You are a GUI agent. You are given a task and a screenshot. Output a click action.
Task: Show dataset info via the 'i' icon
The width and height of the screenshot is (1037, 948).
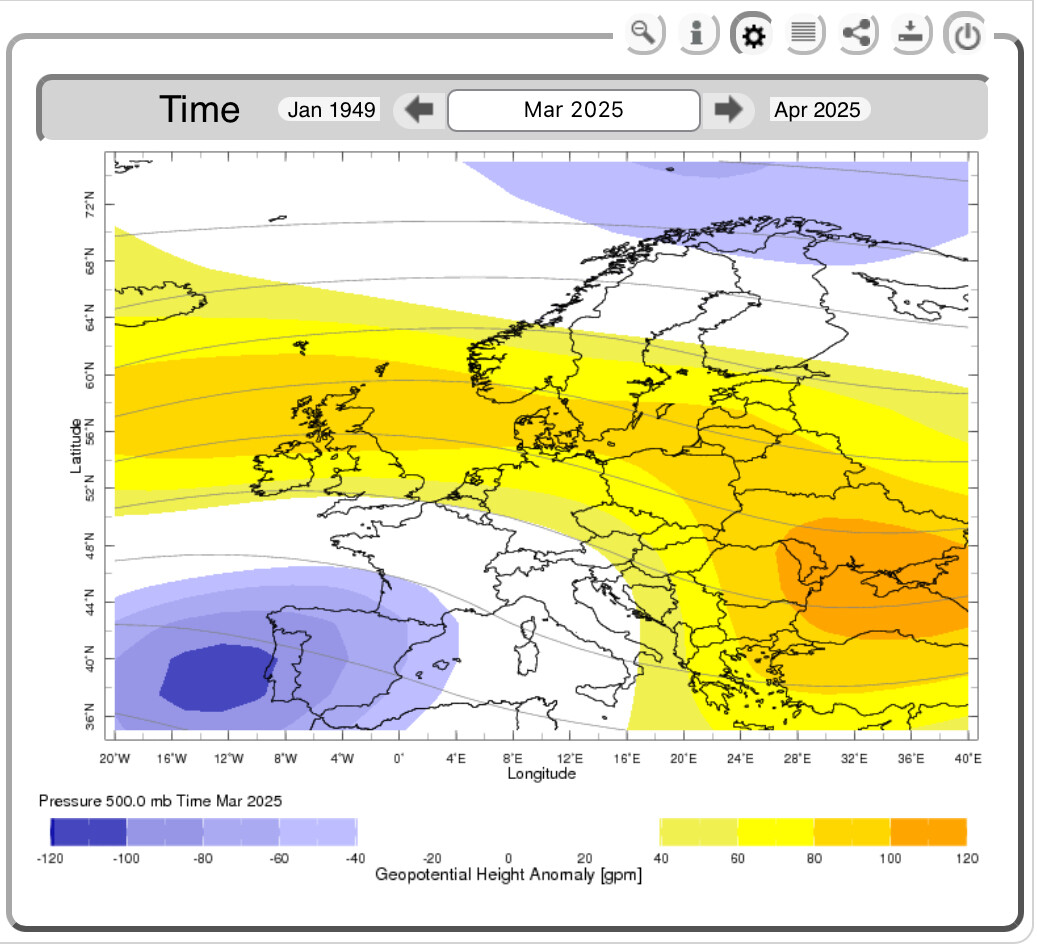point(697,33)
